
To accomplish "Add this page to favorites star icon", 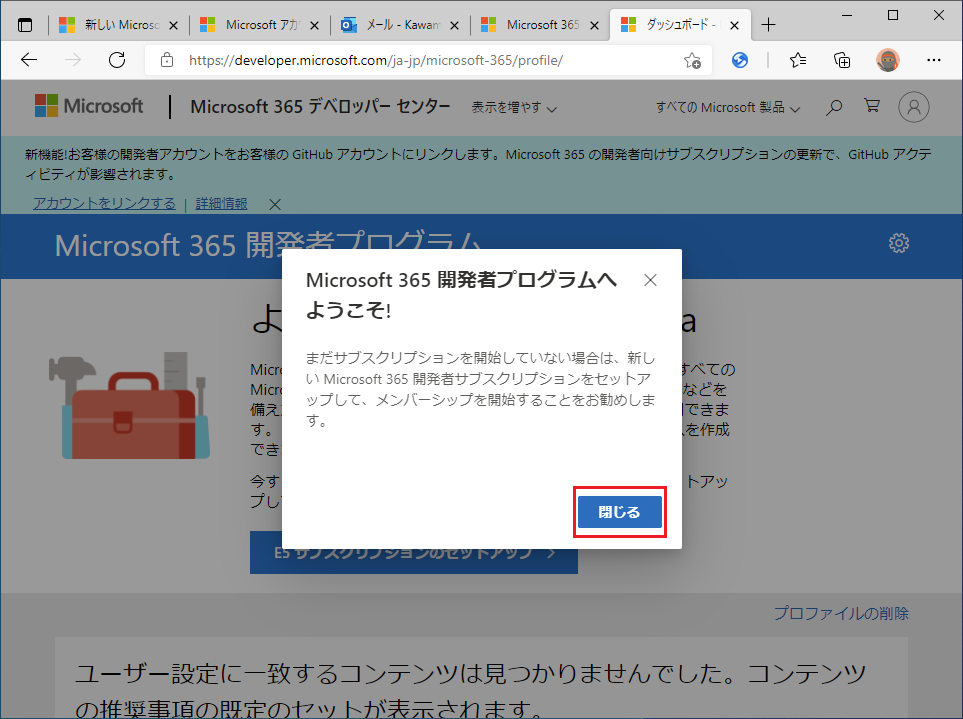I will pyautogui.click(x=692, y=60).
